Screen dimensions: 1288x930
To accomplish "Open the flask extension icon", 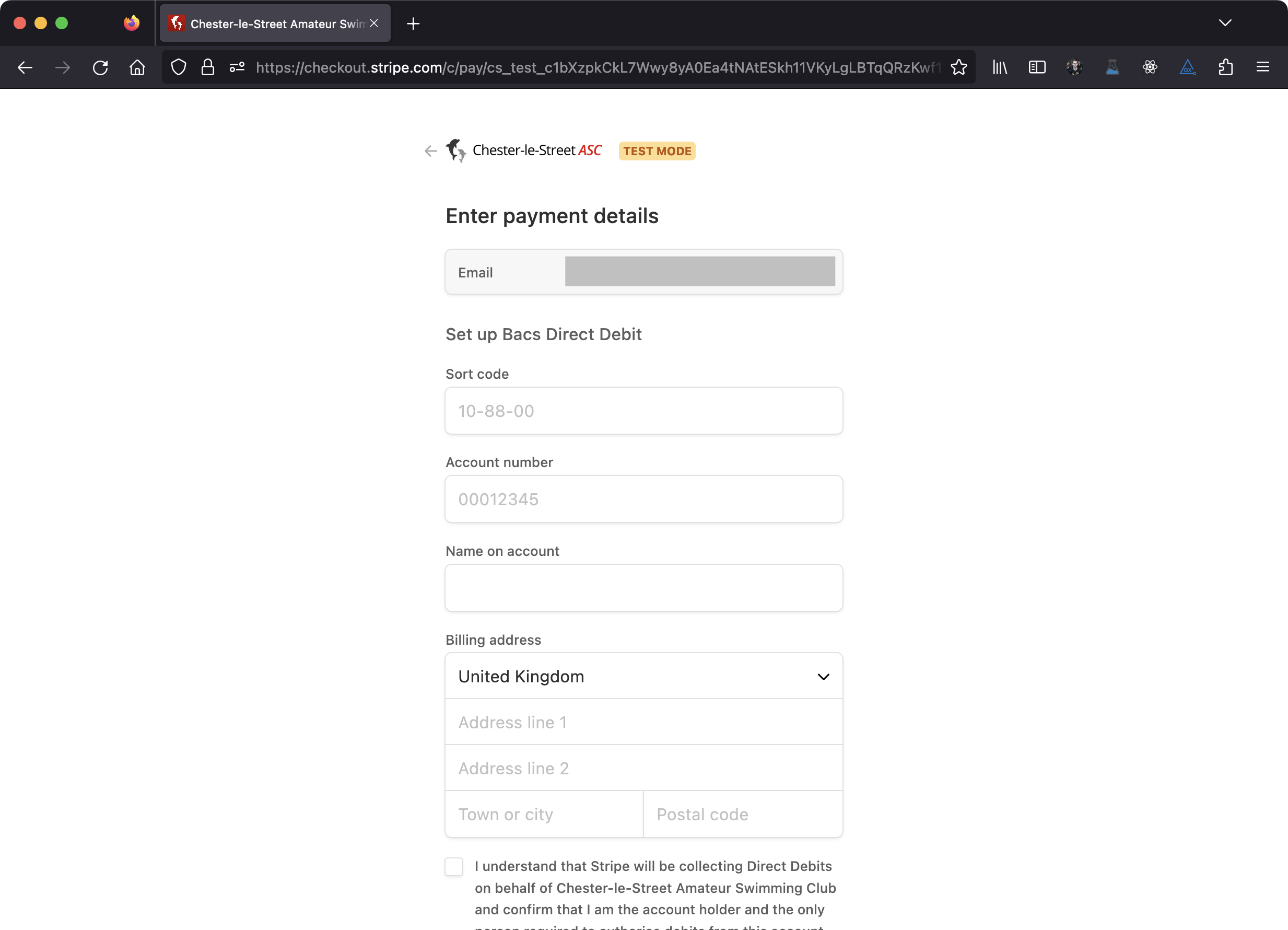I will (x=1112, y=67).
